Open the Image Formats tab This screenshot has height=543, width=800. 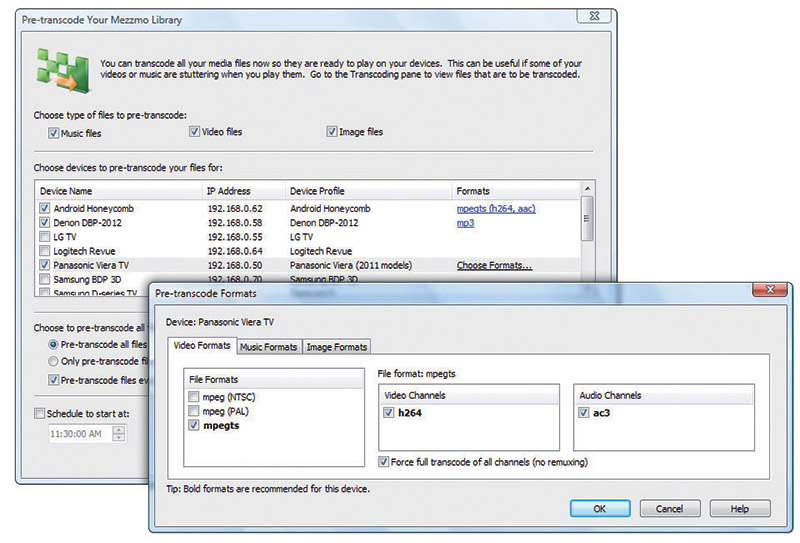click(x=337, y=347)
